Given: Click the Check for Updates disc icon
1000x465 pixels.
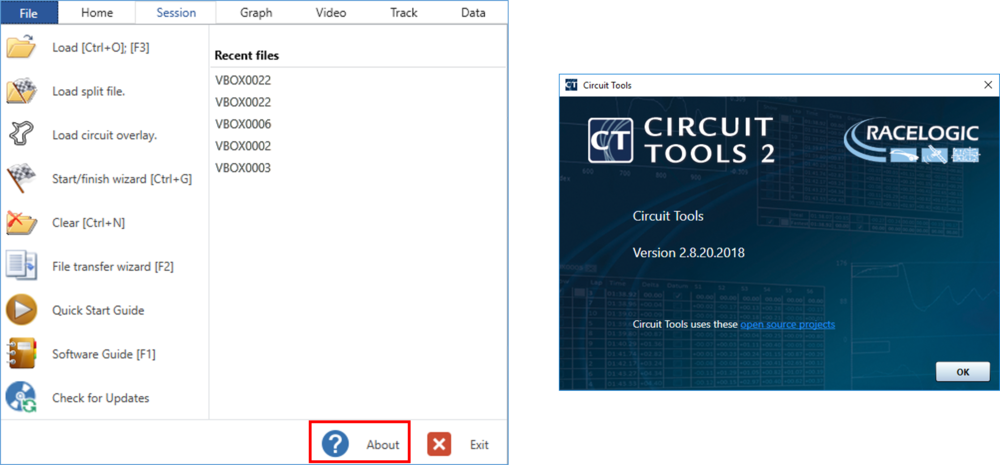Looking at the screenshot, I should (21, 397).
